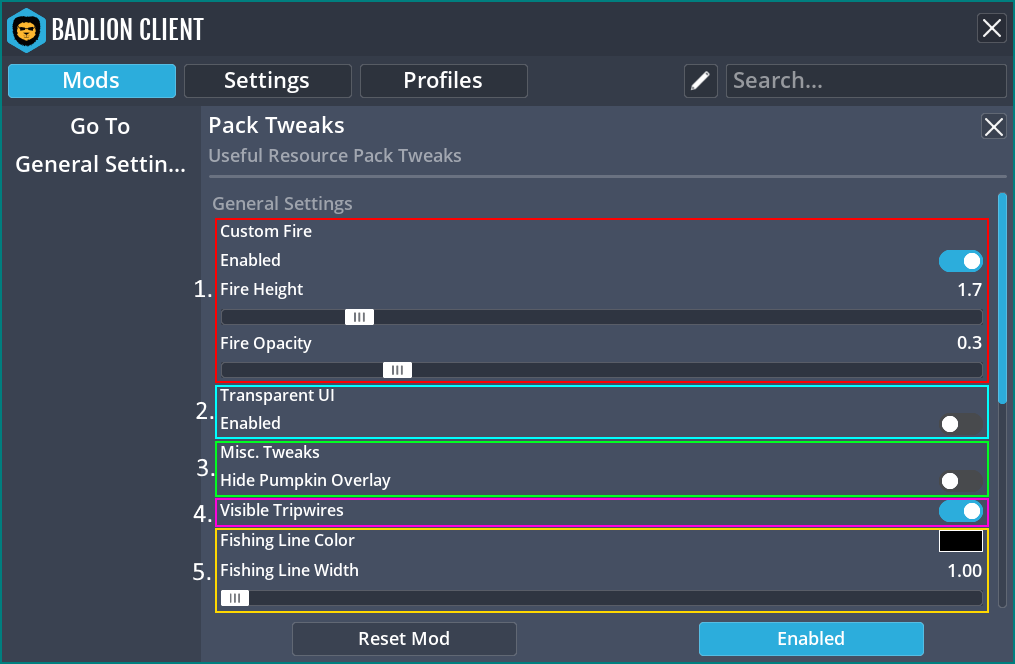The width and height of the screenshot is (1015, 664).
Task: Open the Profiles tab
Action: (x=443, y=81)
